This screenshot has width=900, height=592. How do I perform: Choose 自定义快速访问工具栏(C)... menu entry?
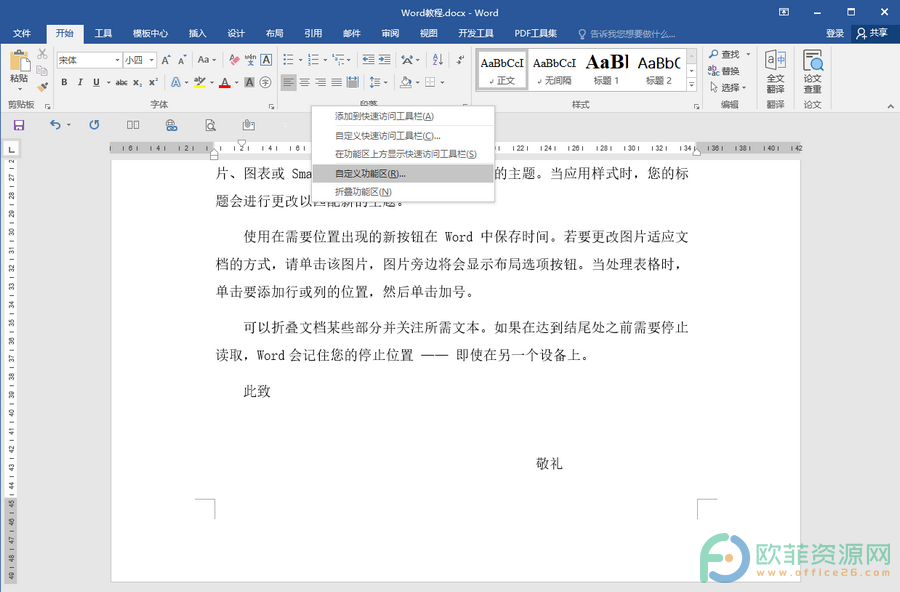click(x=403, y=136)
